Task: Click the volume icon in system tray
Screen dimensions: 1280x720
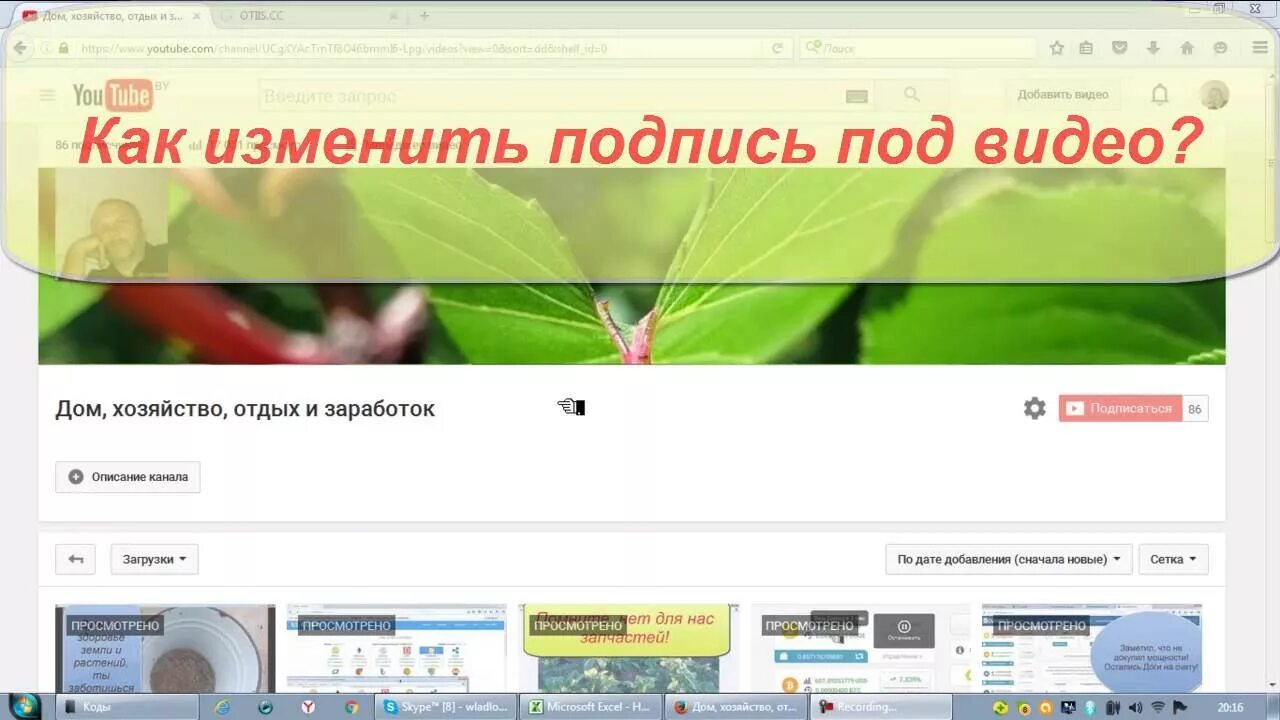Action: [x=1135, y=707]
